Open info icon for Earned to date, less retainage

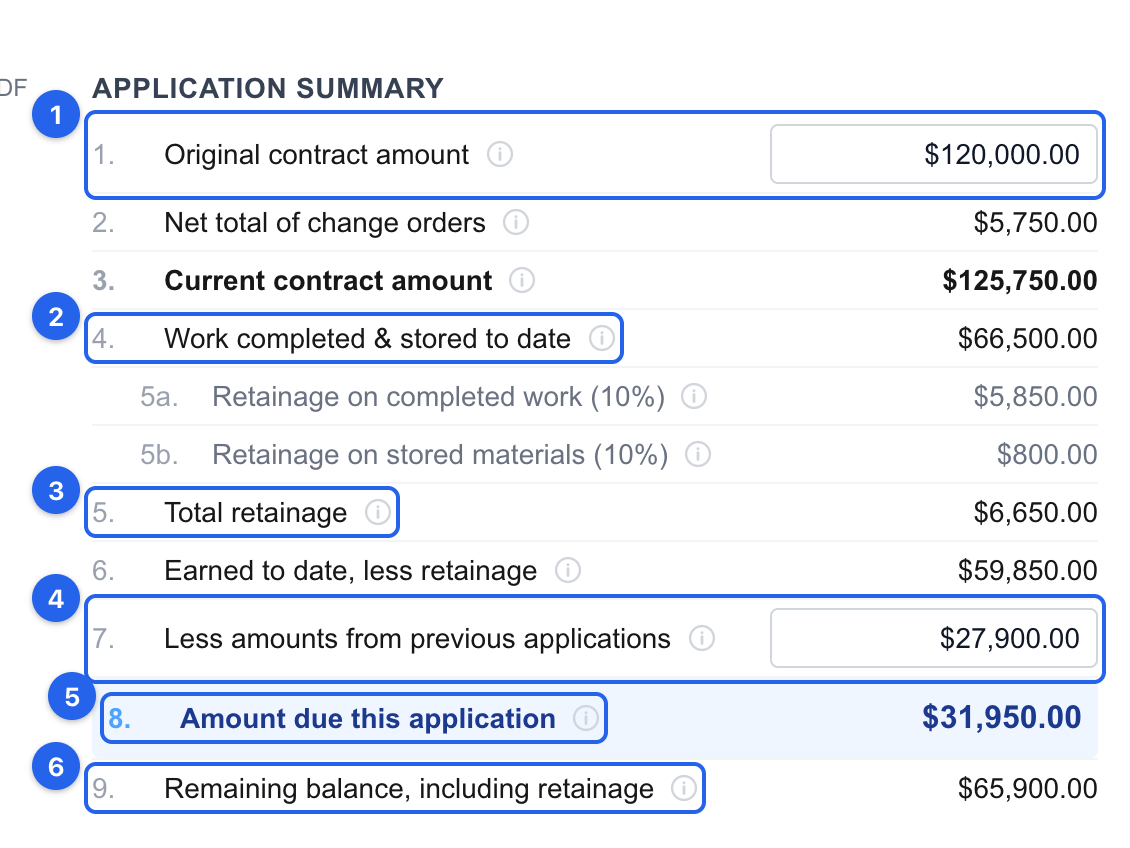(568, 571)
